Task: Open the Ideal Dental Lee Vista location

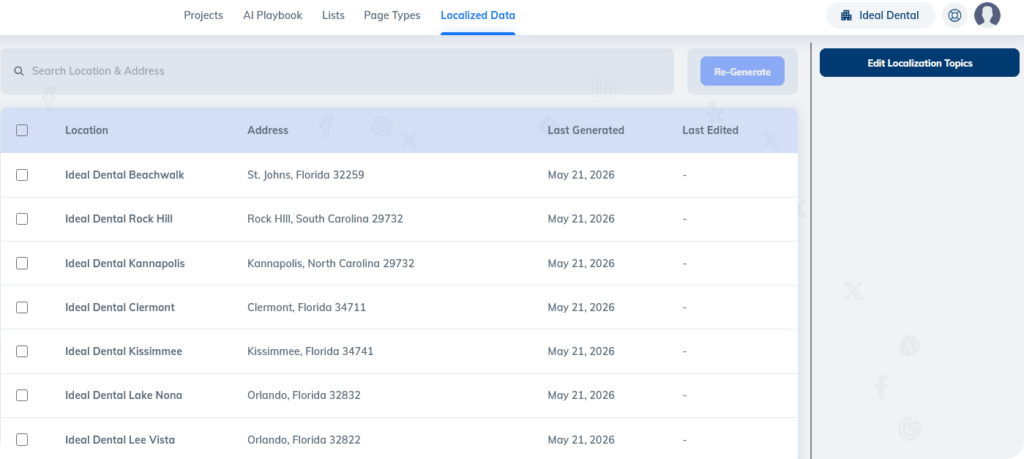Action: pyautogui.click(x=120, y=439)
